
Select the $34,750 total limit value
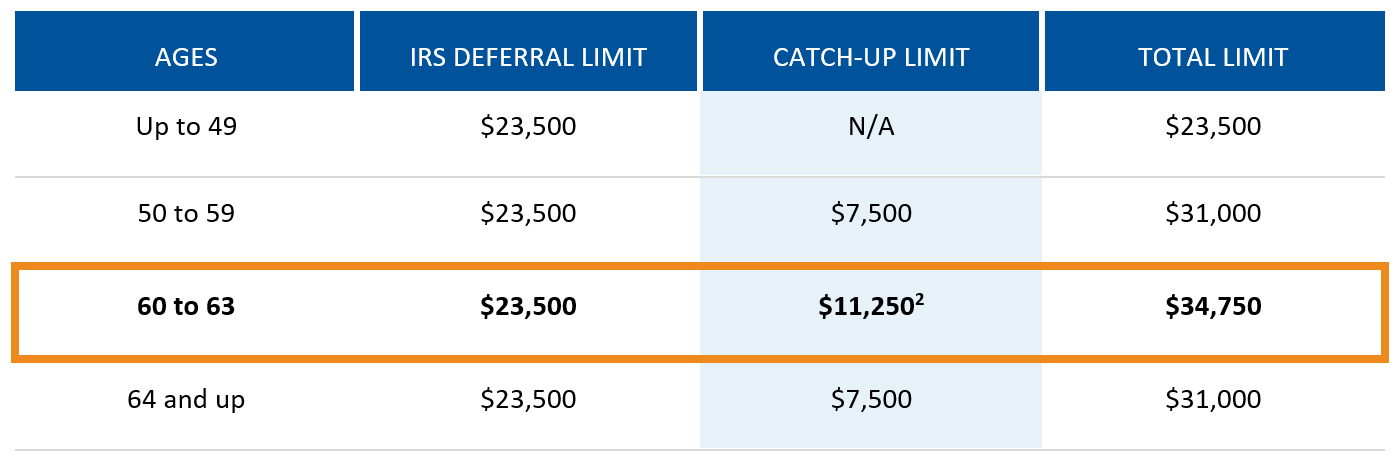(1213, 306)
